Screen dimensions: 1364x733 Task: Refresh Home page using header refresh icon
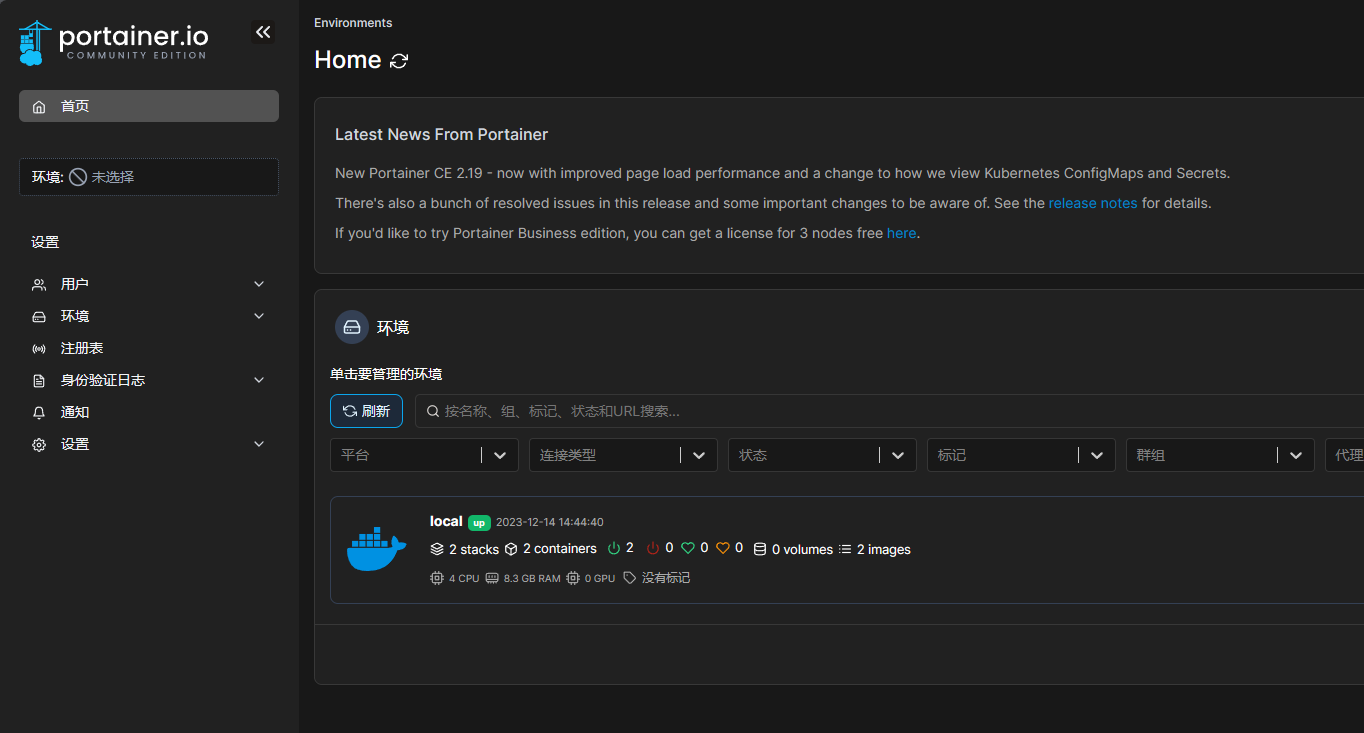coord(399,61)
